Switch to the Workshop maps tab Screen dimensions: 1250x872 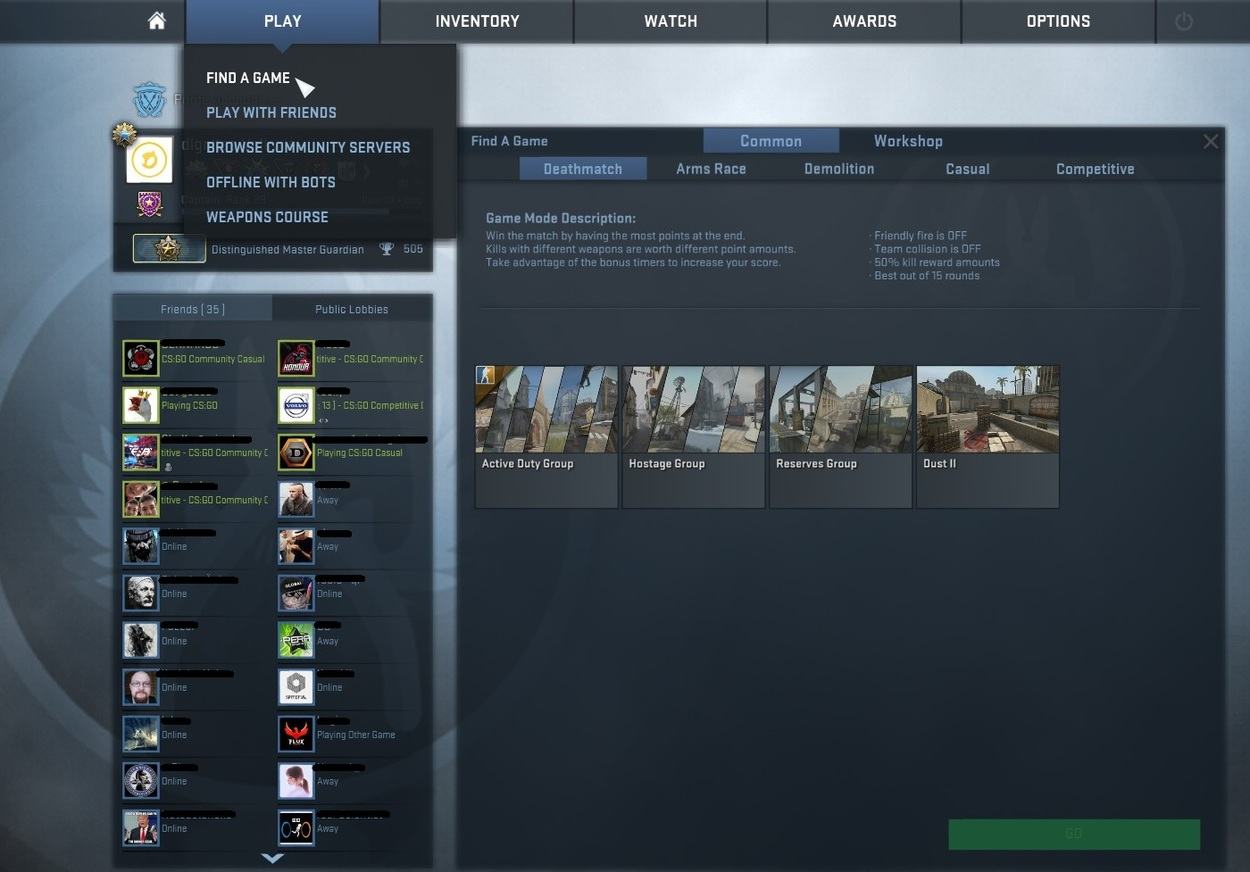pos(908,141)
